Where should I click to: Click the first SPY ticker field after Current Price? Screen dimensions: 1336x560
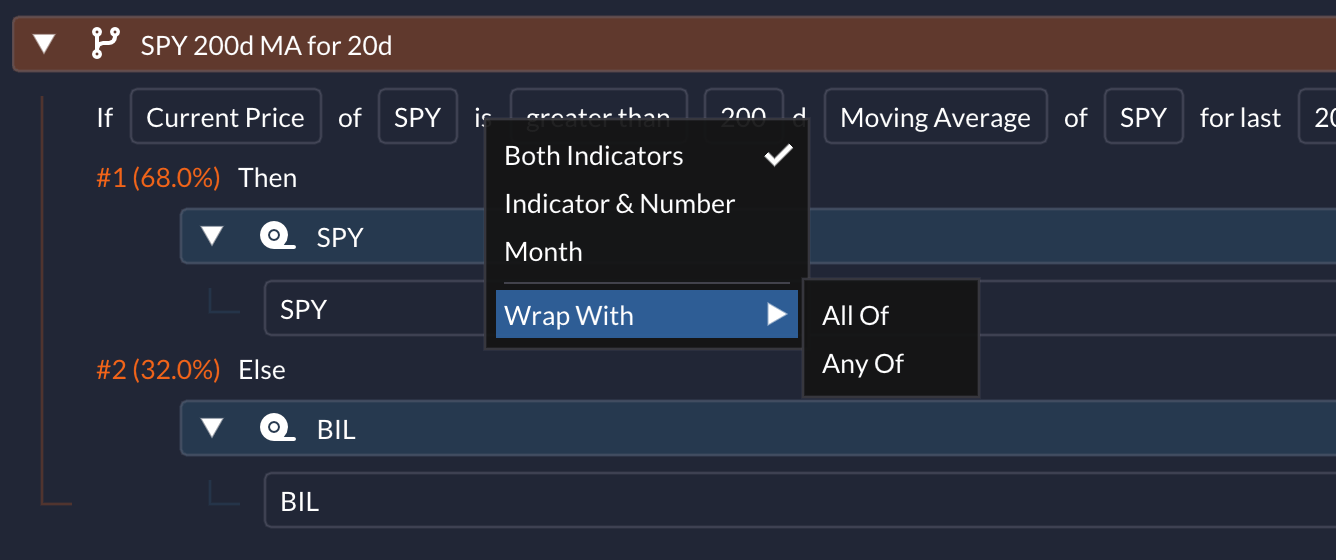pos(418,117)
